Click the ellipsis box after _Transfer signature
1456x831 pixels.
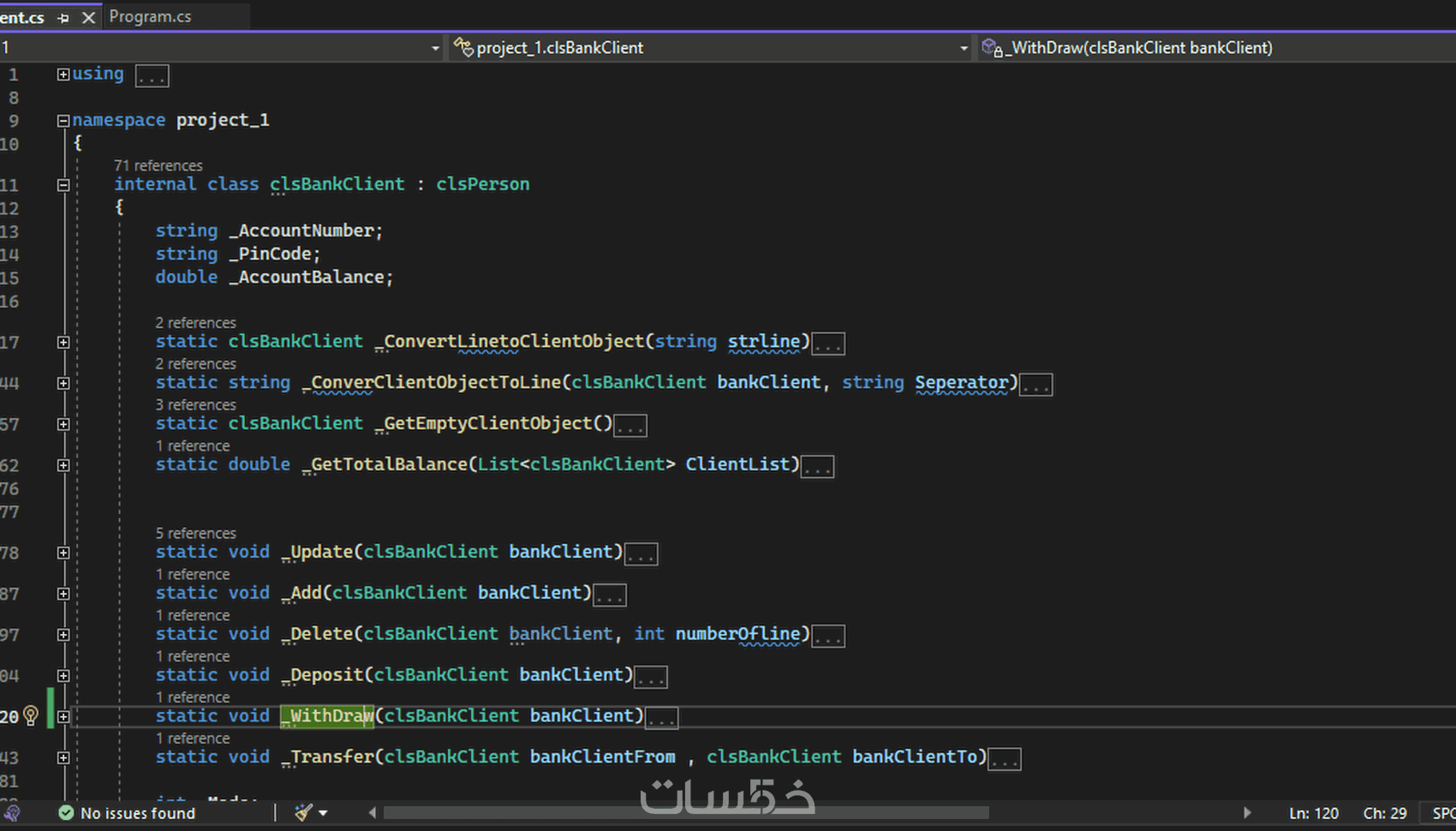click(1005, 759)
